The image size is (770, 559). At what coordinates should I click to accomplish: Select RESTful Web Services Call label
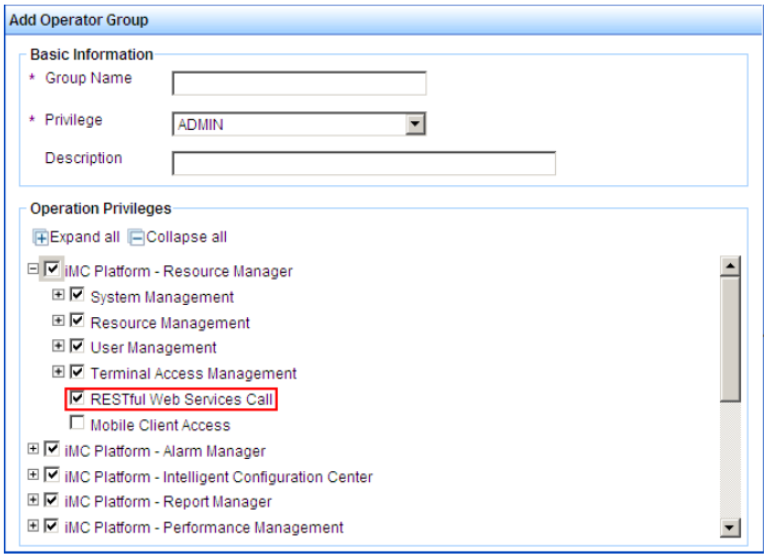point(182,399)
